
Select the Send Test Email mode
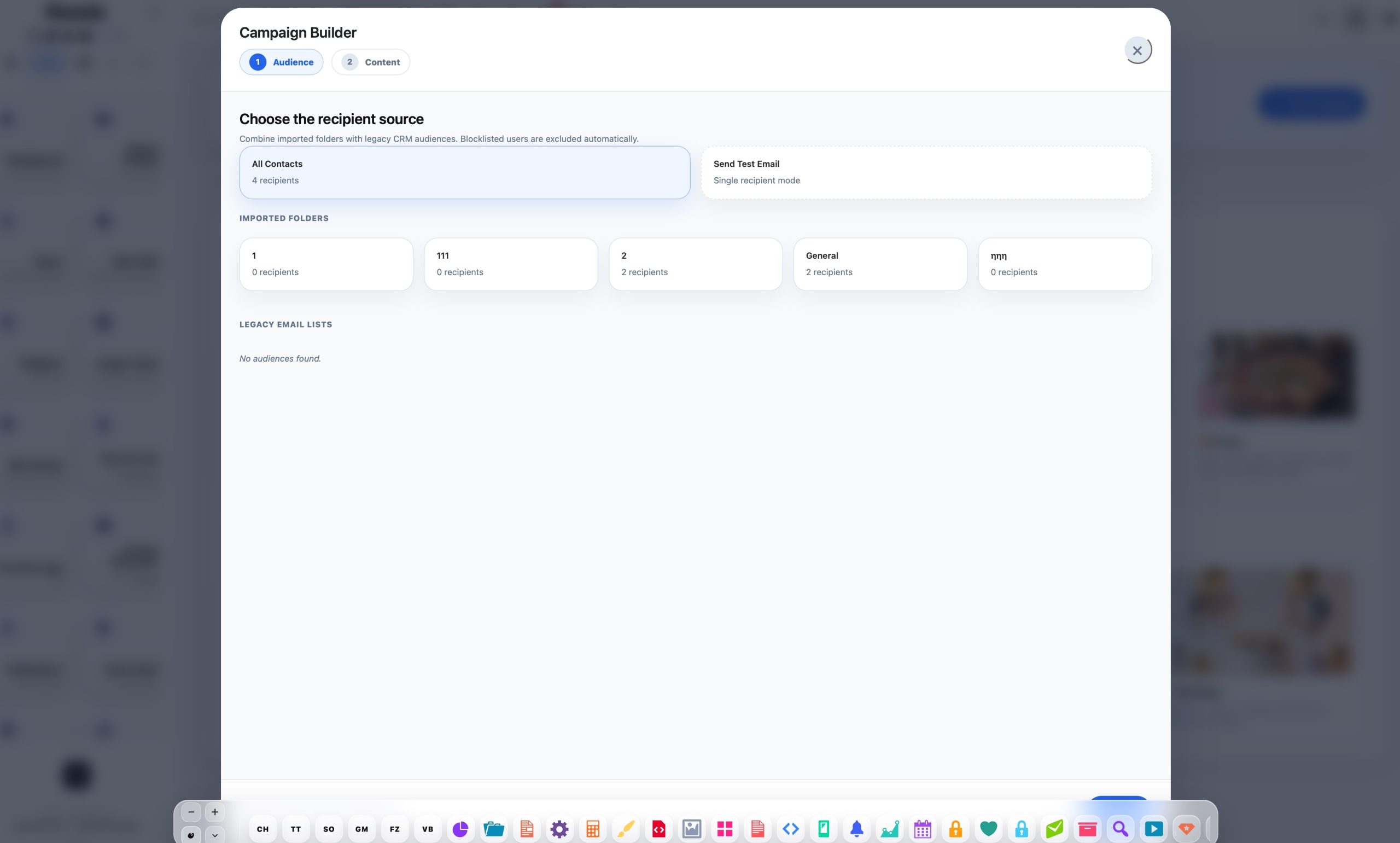coord(926,172)
